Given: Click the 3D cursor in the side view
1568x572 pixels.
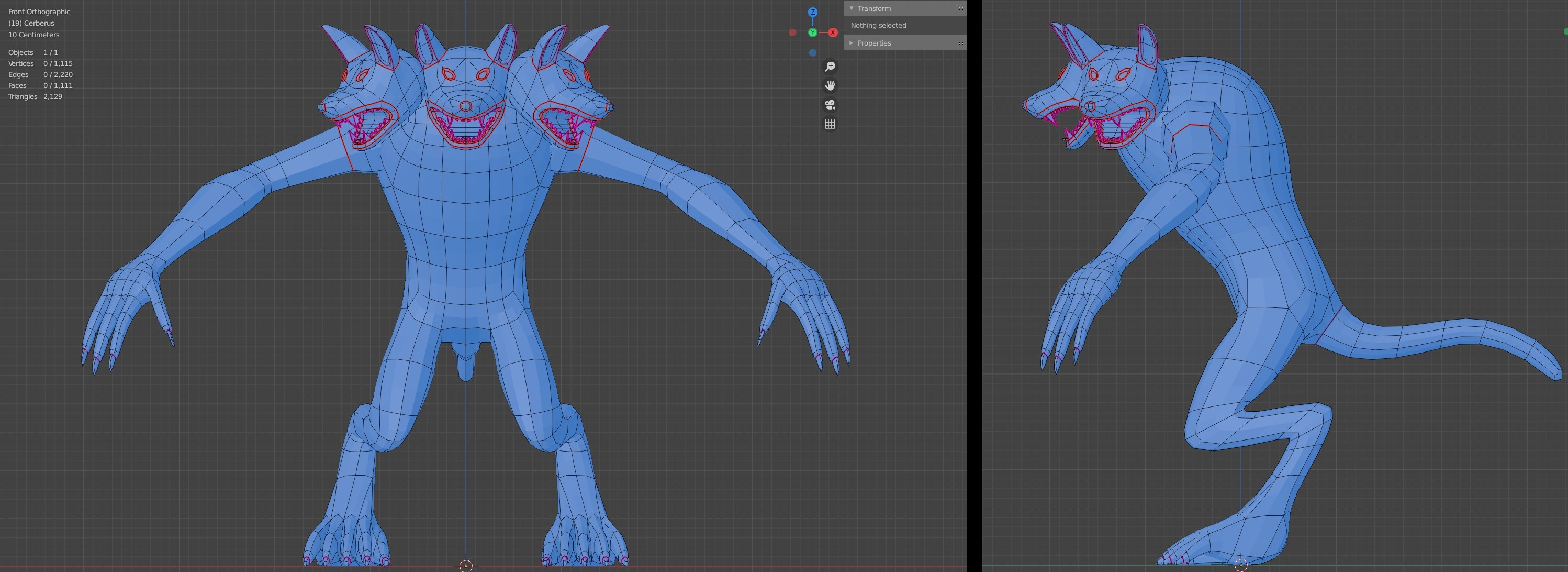Looking at the screenshot, I should coord(1240,566).
